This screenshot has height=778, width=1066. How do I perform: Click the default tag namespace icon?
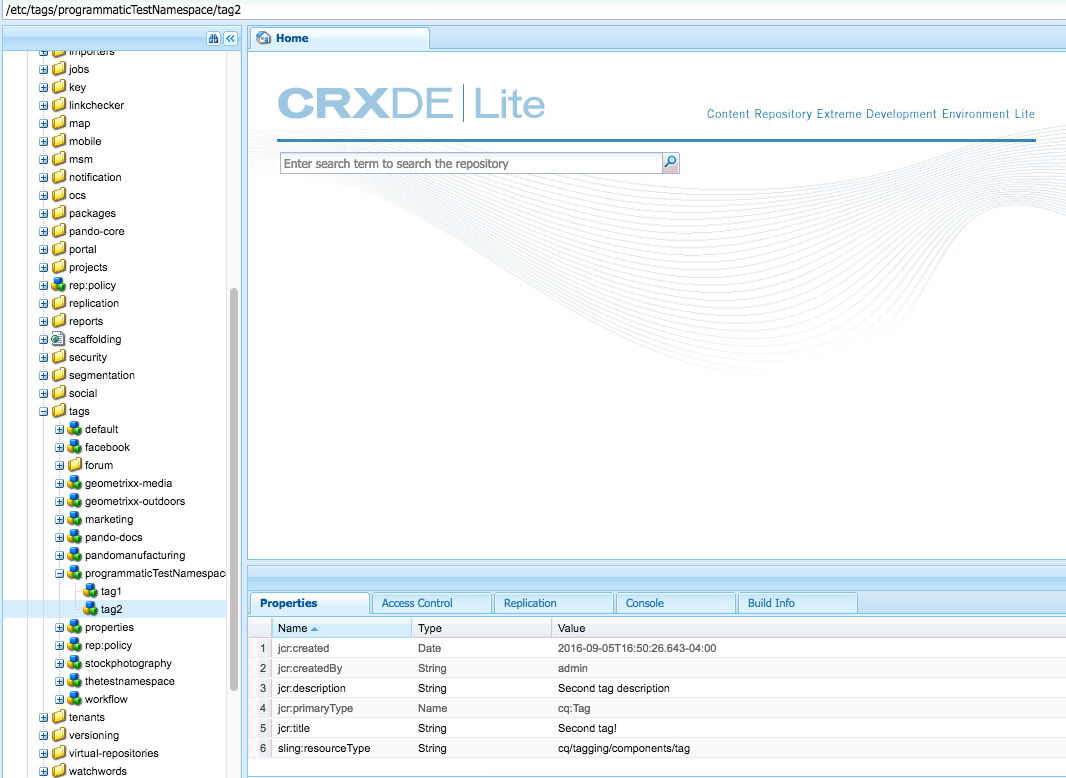tap(75, 429)
